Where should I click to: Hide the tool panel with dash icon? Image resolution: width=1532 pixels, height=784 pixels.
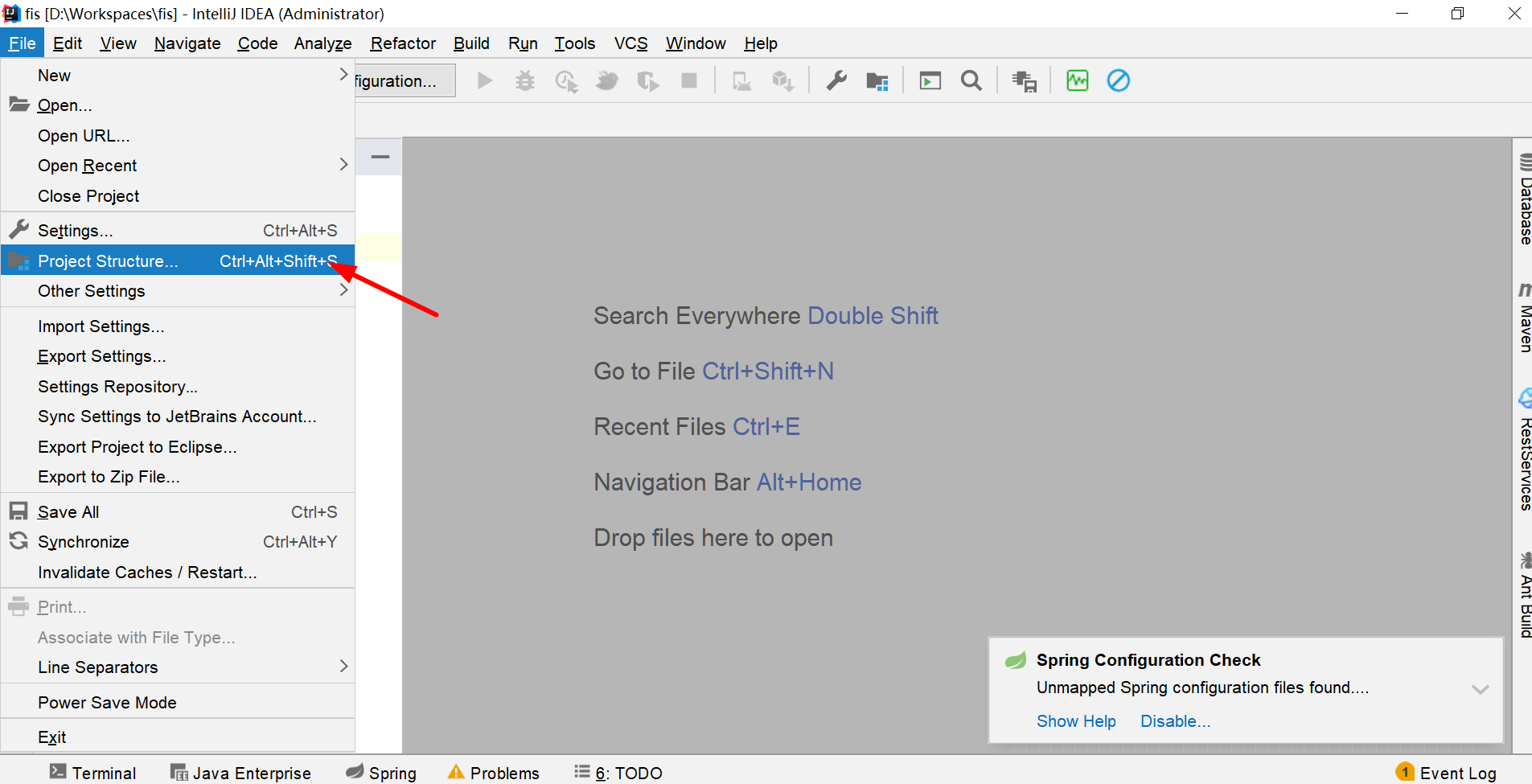(380, 157)
